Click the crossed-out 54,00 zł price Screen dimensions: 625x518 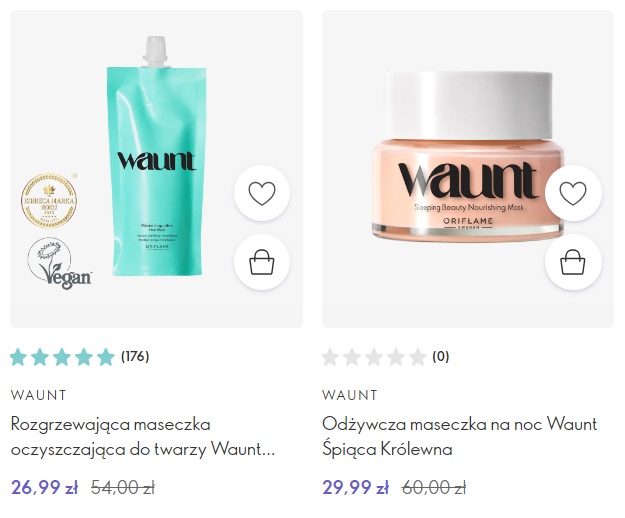(123, 487)
